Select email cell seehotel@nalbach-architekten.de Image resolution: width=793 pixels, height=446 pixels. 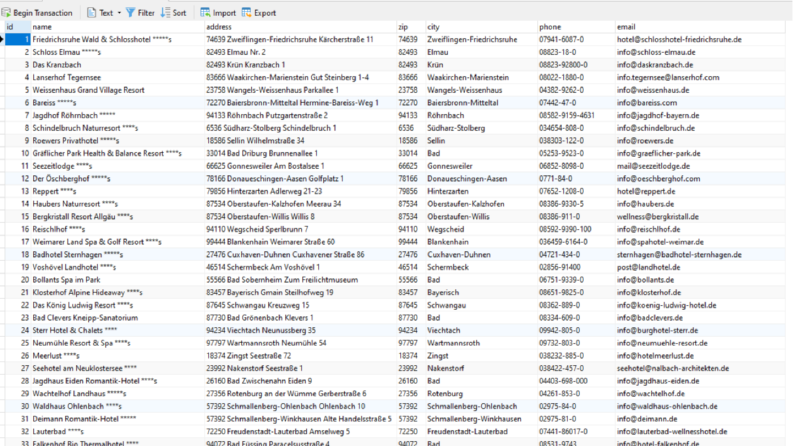click(x=700, y=368)
